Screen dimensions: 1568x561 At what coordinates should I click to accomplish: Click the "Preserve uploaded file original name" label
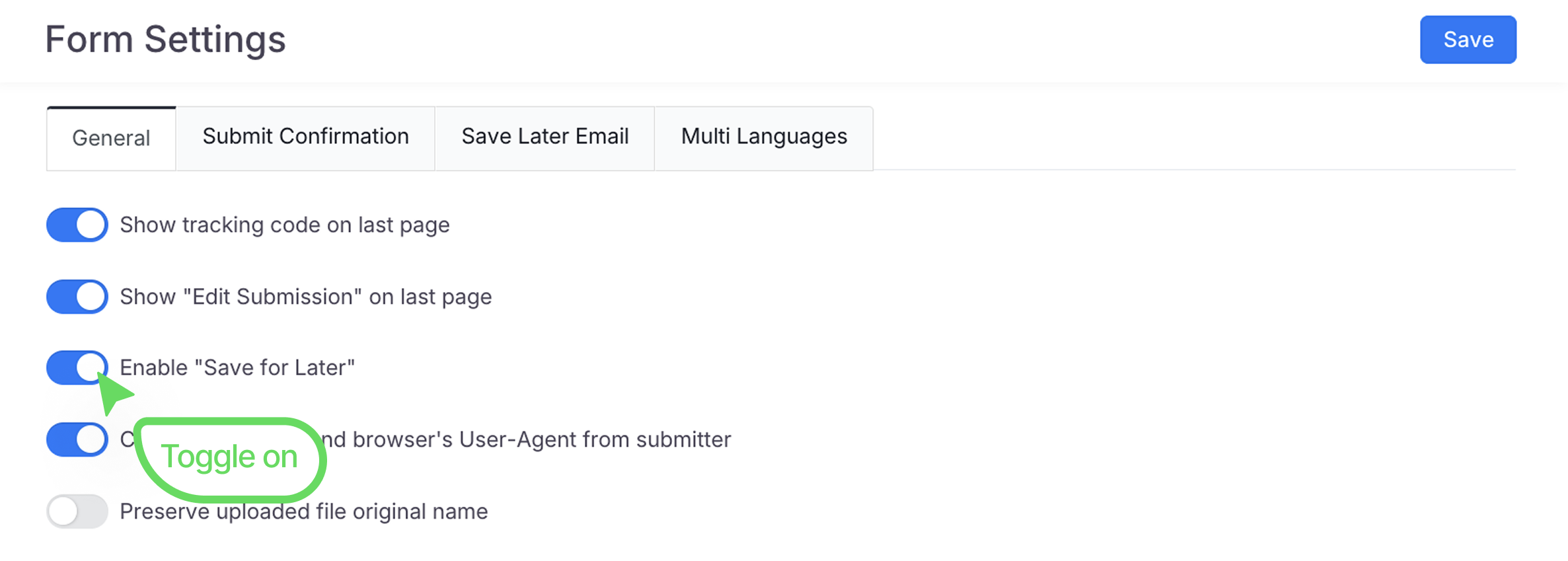(303, 512)
